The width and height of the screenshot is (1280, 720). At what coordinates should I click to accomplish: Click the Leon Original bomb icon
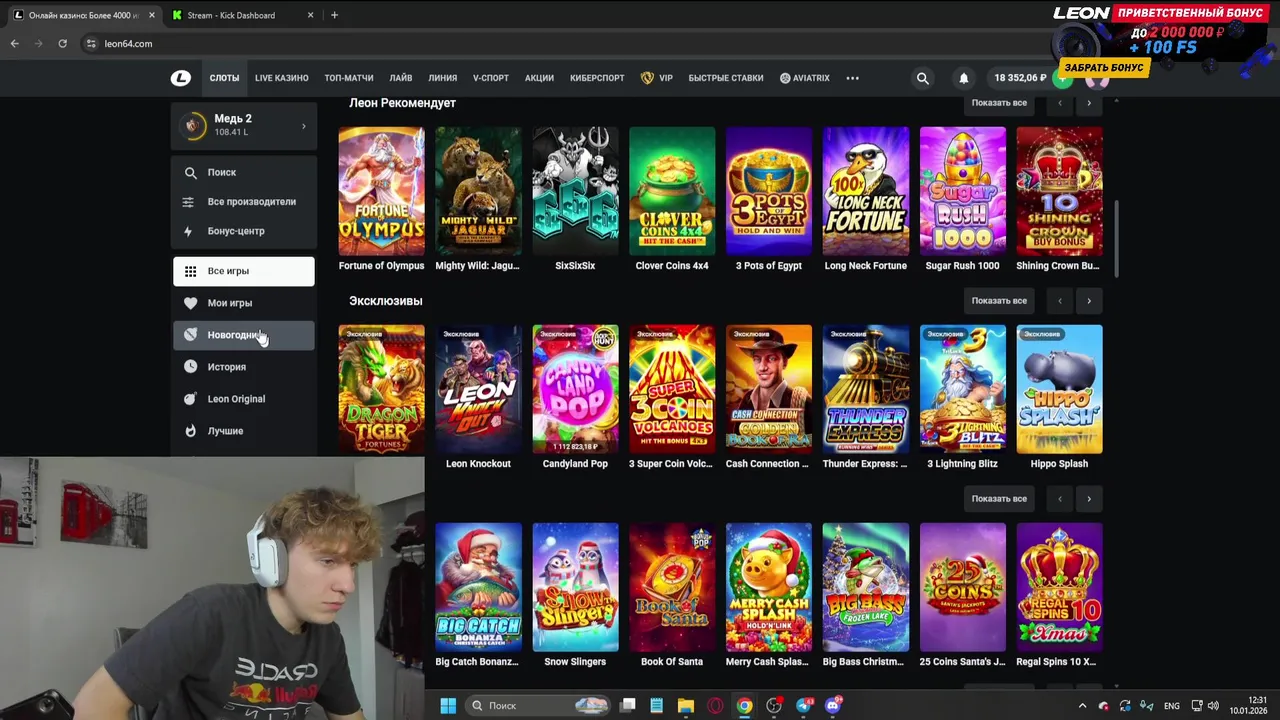(x=190, y=399)
